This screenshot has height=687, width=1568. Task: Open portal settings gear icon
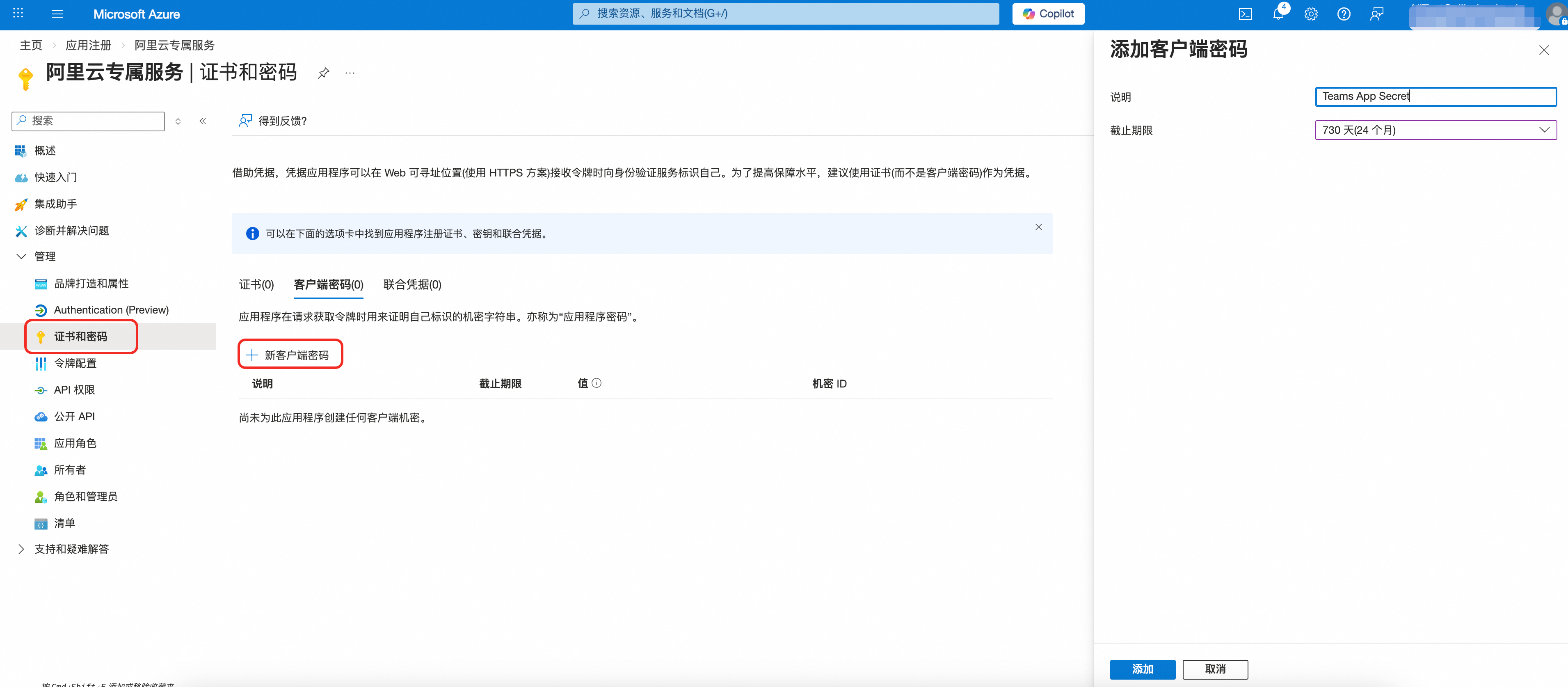1310,14
